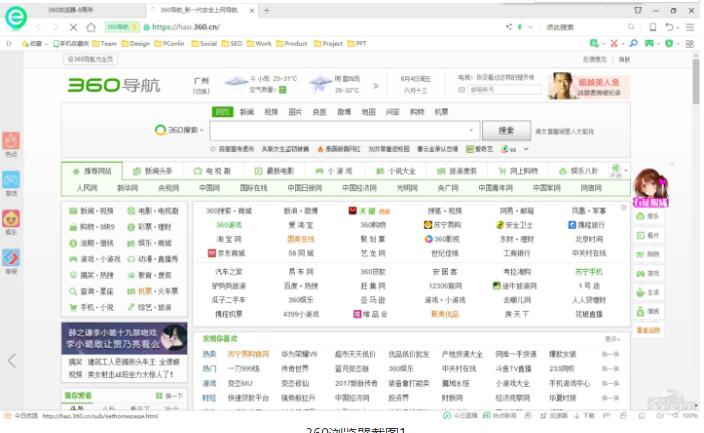Click the blue-red diamond sidebar icon
Screen dimensions: 704x433
tap(11, 258)
